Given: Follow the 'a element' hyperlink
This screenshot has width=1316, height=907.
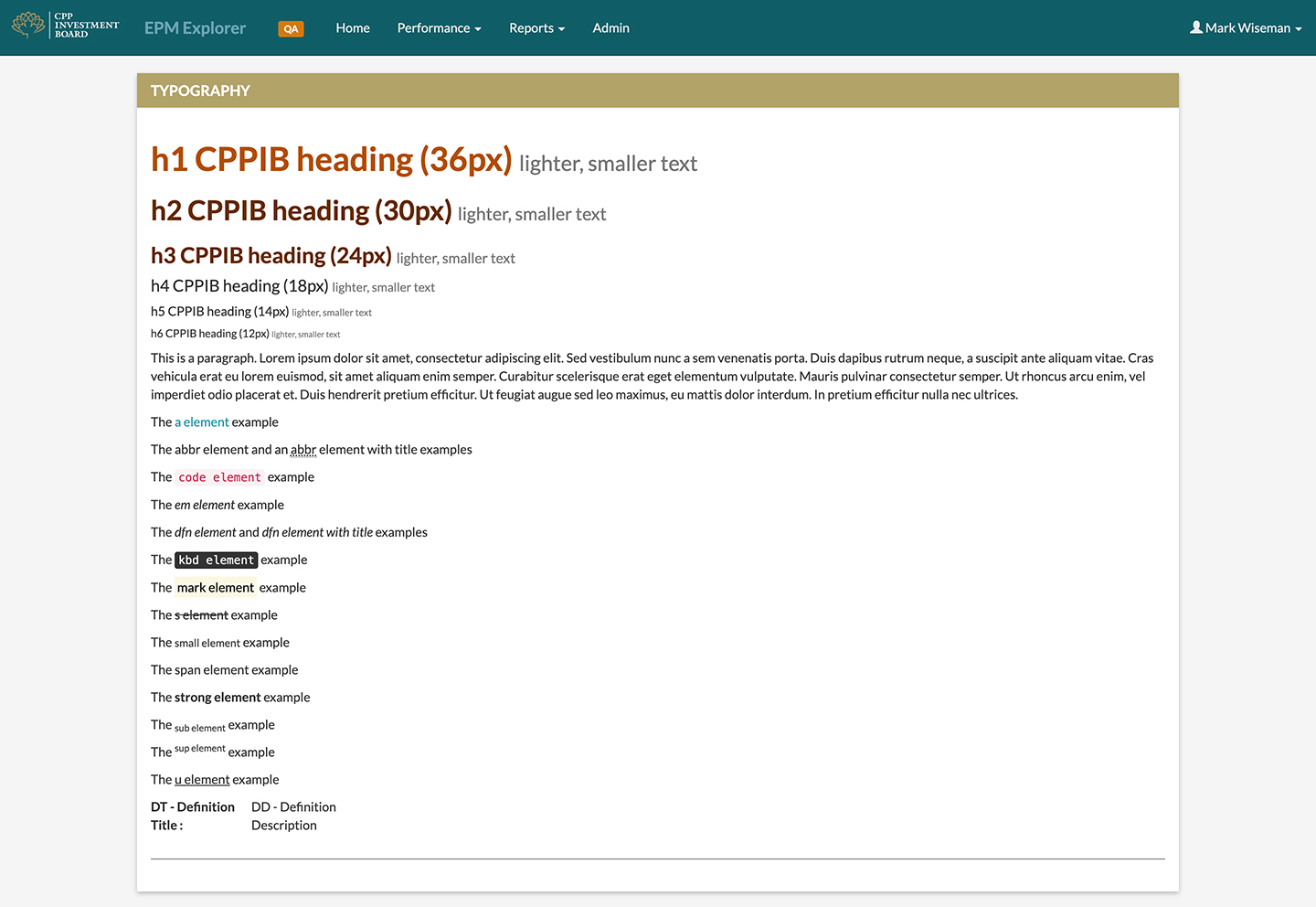Looking at the screenshot, I should click(202, 422).
